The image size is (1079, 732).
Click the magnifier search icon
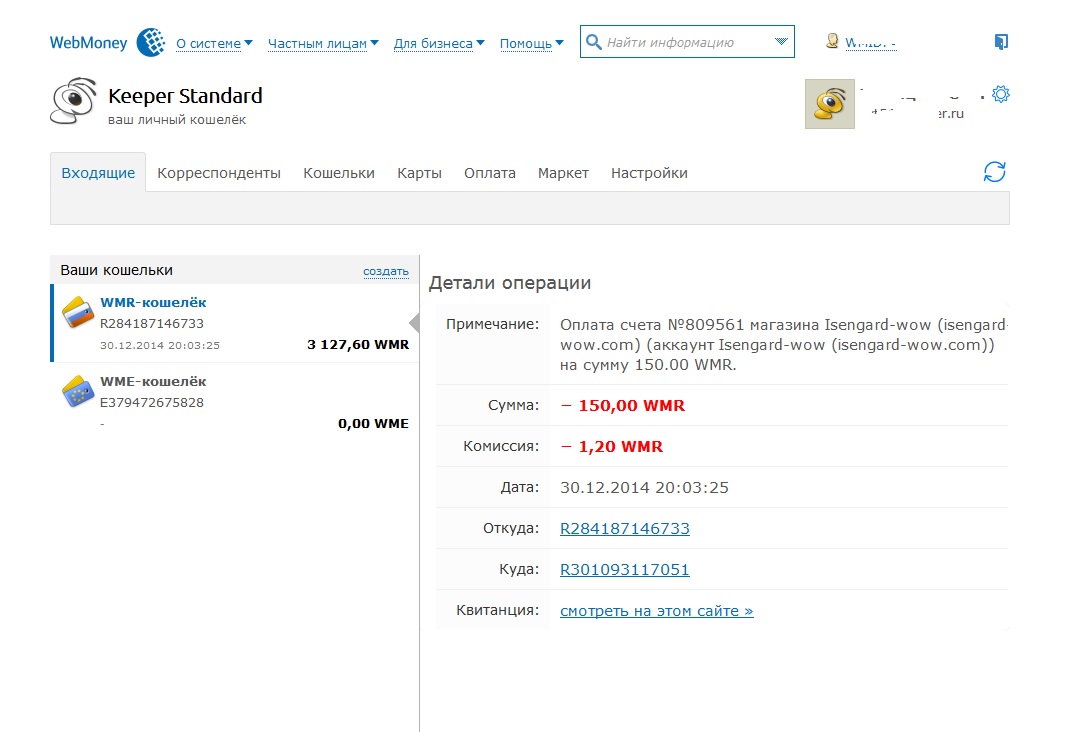click(x=593, y=42)
